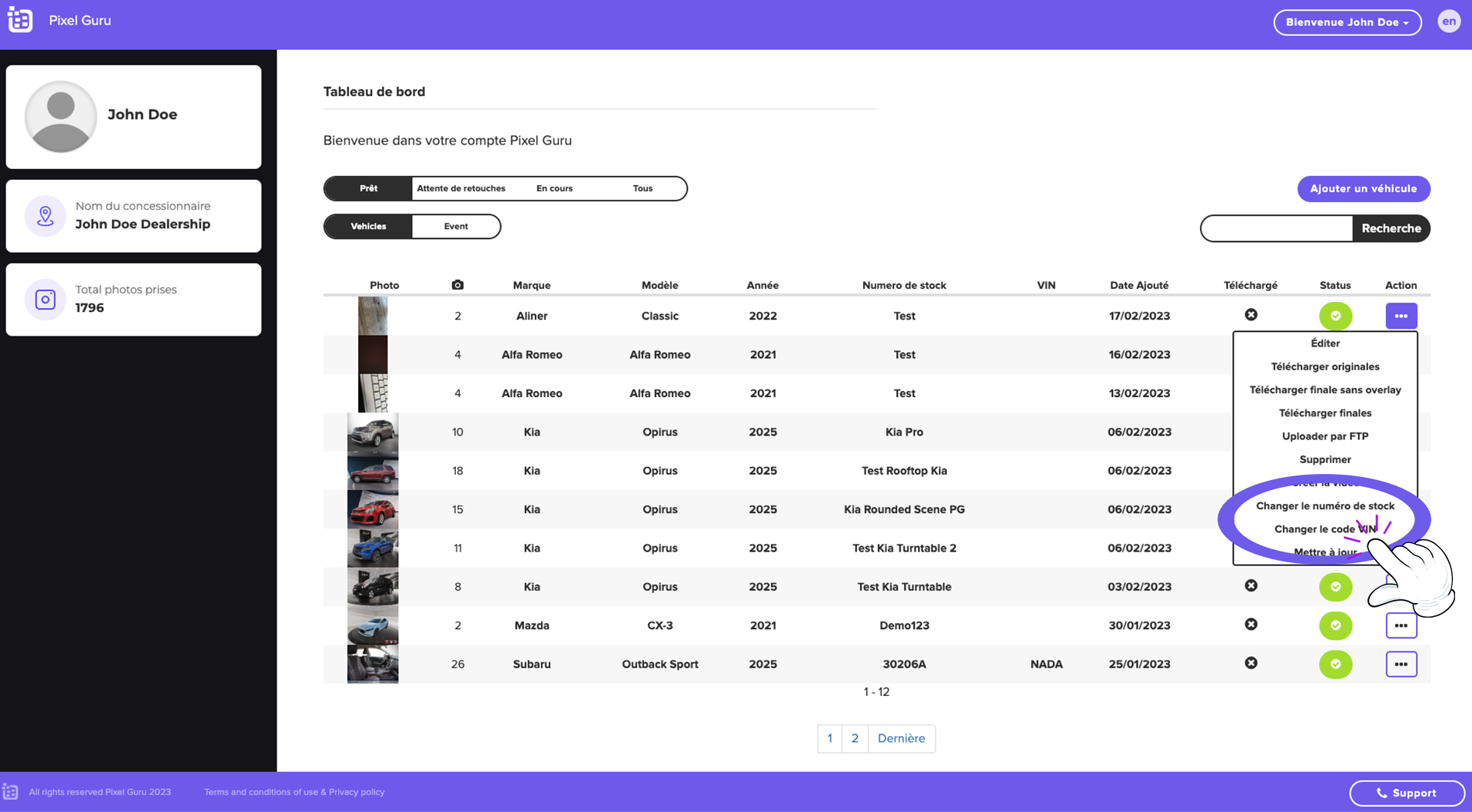Image resolution: width=1472 pixels, height=812 pixels.
Task: Open Terms and conditions & Privacy policy link
Action: click(x=294, y=792)
